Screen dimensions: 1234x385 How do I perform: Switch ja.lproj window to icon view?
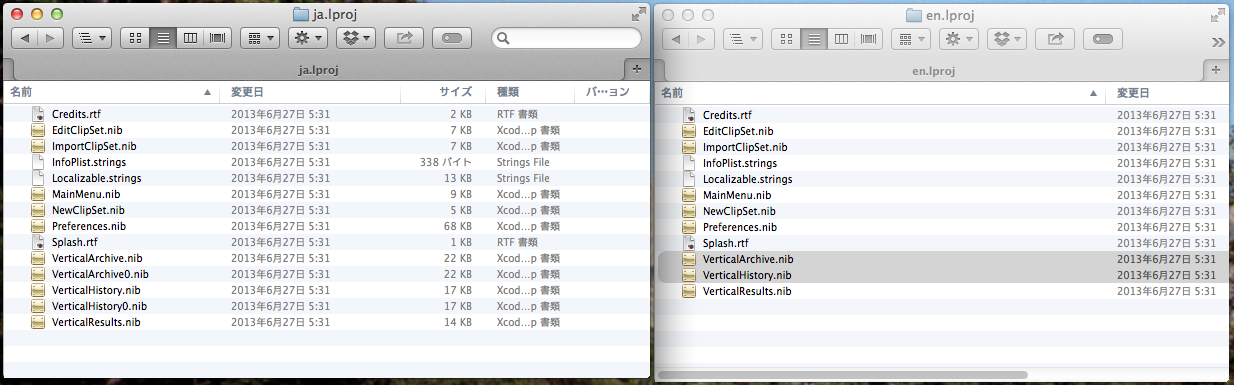[136, 38]
